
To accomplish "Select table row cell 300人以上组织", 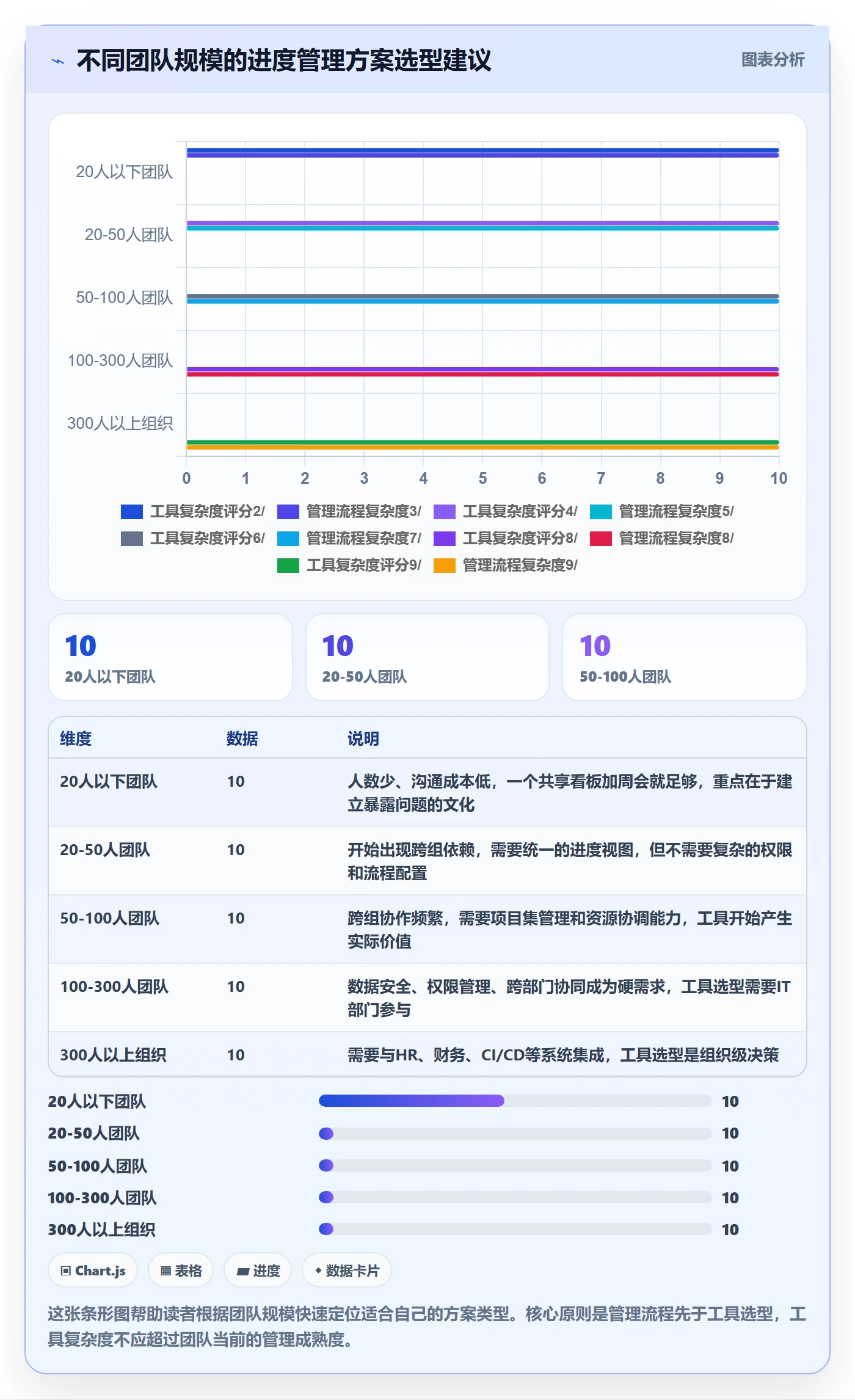I will coord(113,1055).
